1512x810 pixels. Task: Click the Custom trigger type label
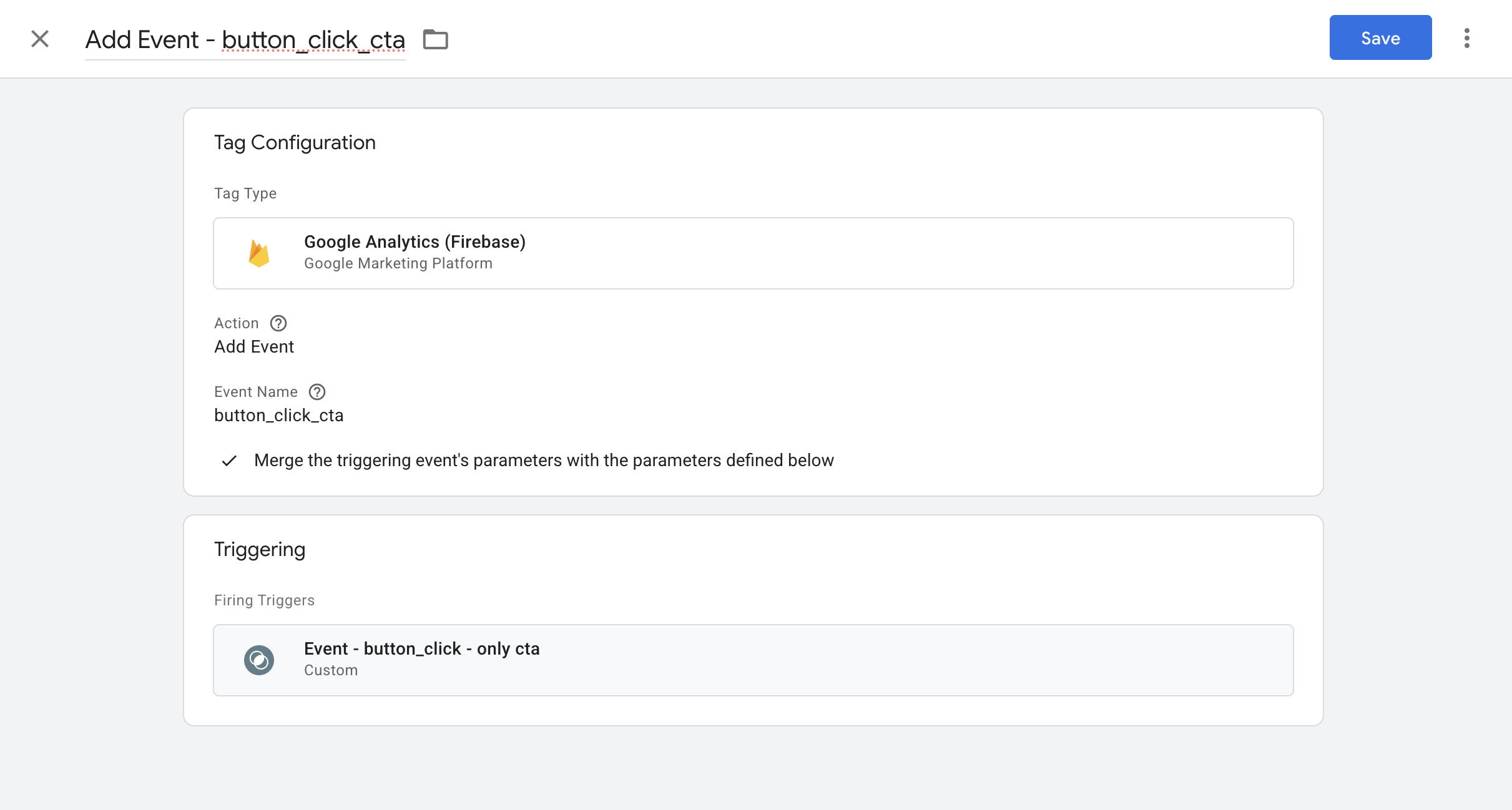330,670
